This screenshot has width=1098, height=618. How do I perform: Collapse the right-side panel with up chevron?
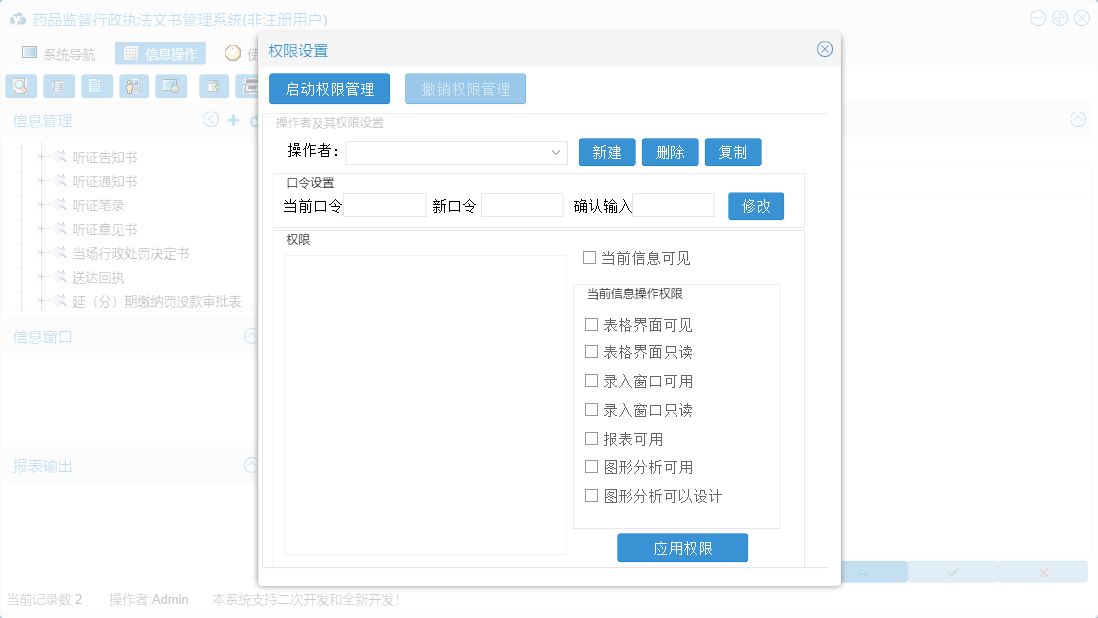pos(1078,120)
